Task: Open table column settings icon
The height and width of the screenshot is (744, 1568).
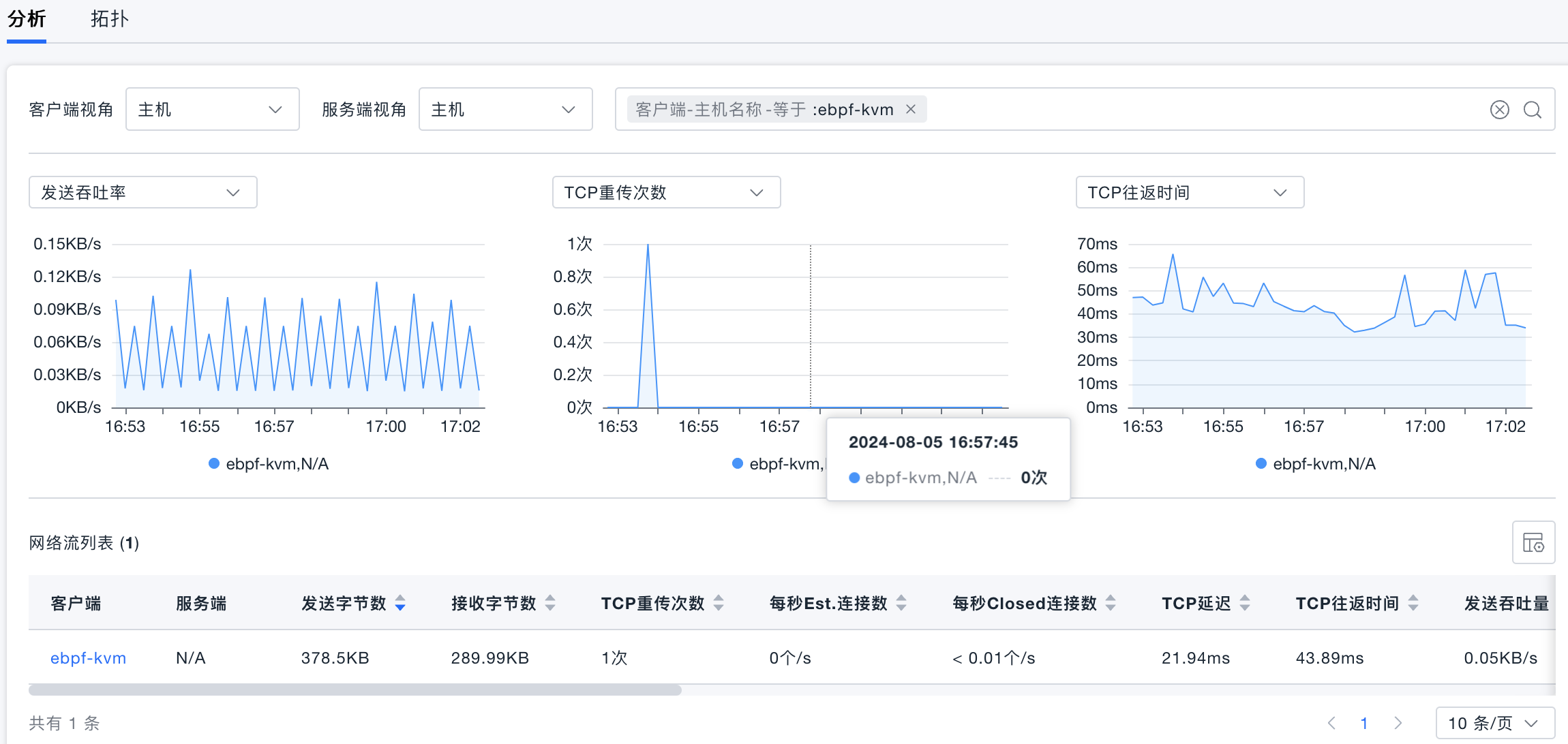Action: [x=1533, y=542]
